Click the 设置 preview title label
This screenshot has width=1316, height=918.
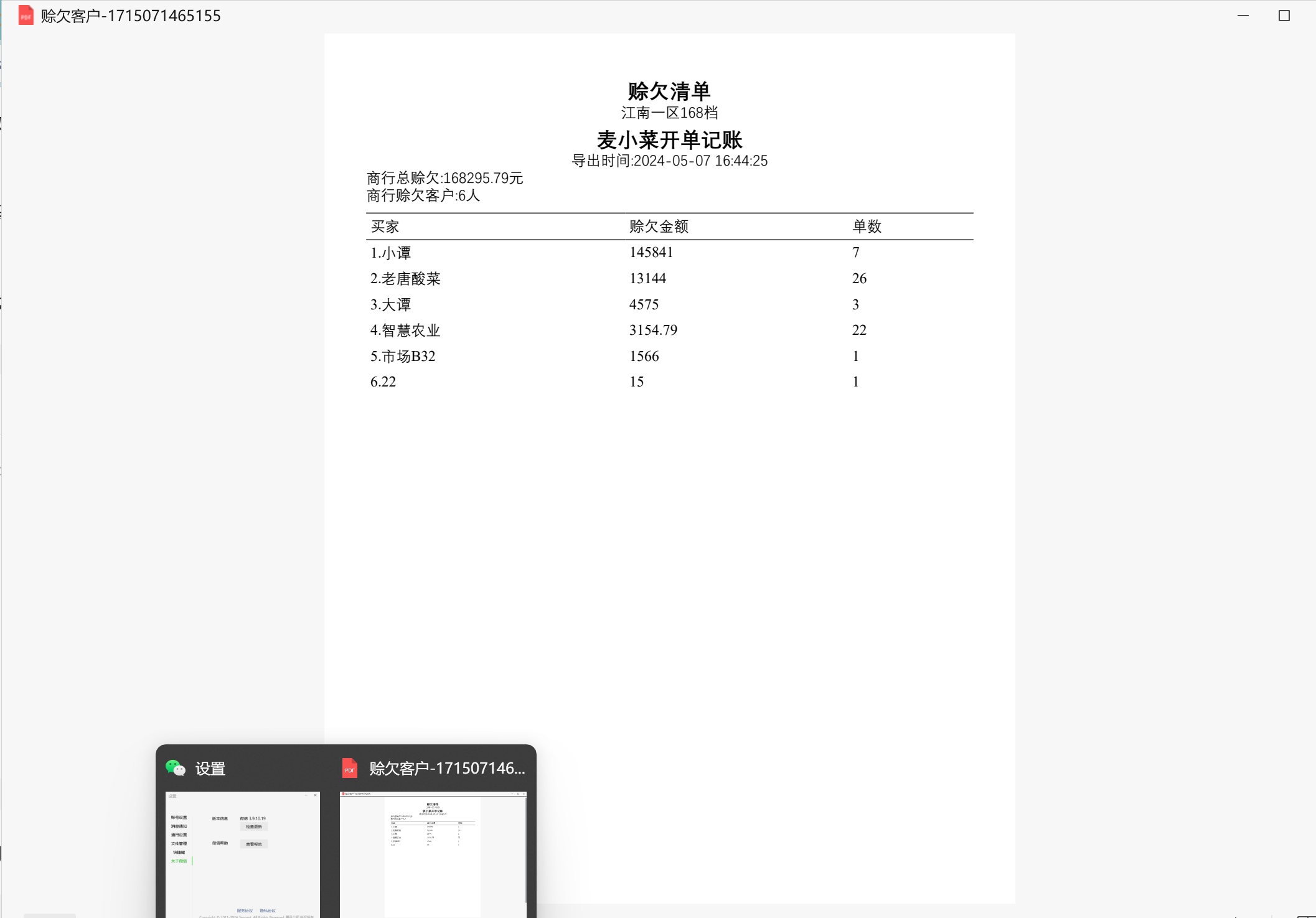[x=210, y=769]
